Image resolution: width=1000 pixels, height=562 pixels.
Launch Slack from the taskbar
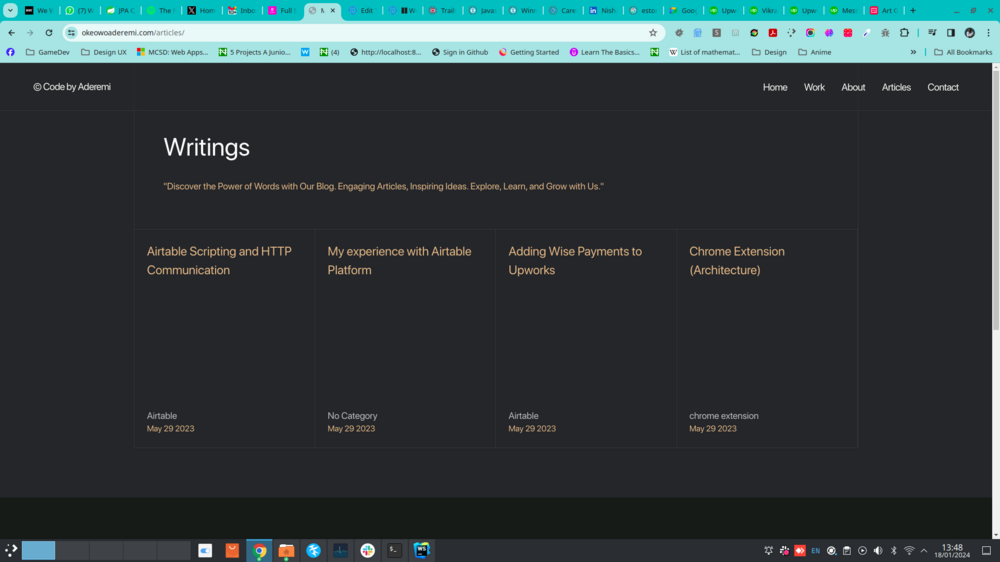click(x=368, y=550)
